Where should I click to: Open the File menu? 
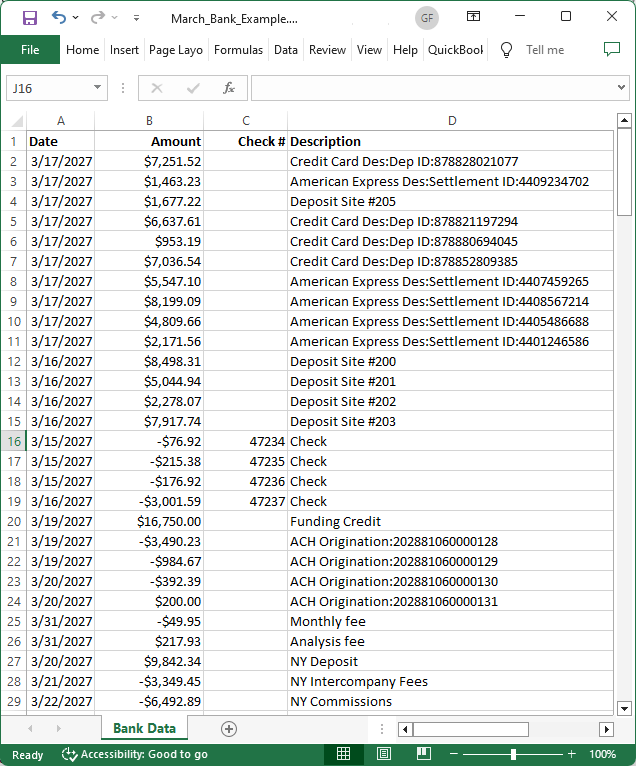[30, 50]
